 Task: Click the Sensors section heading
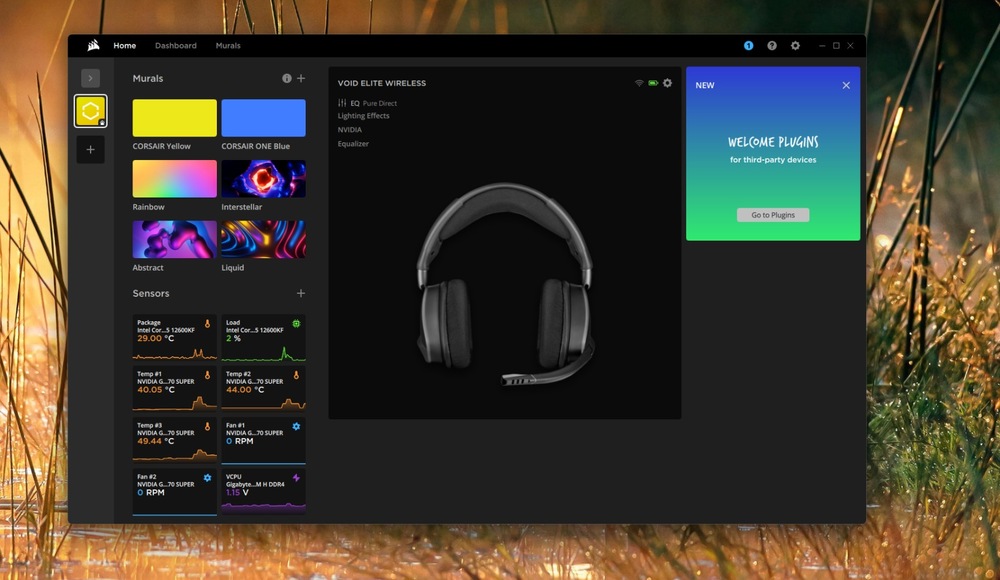coord(151,293)
